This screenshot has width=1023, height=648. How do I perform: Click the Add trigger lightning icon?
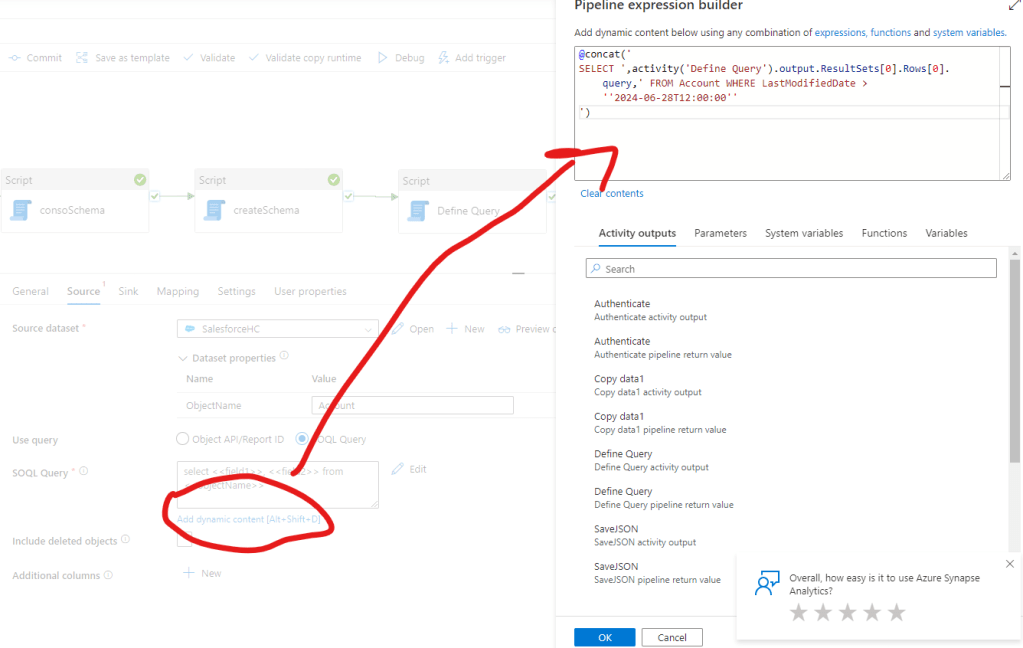(x=444, y=58)
